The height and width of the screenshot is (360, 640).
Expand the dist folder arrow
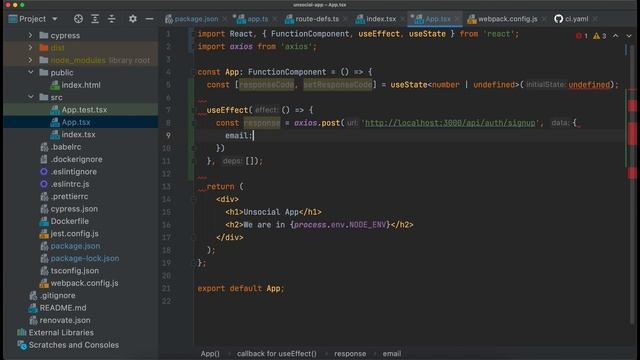coord(30,48)
